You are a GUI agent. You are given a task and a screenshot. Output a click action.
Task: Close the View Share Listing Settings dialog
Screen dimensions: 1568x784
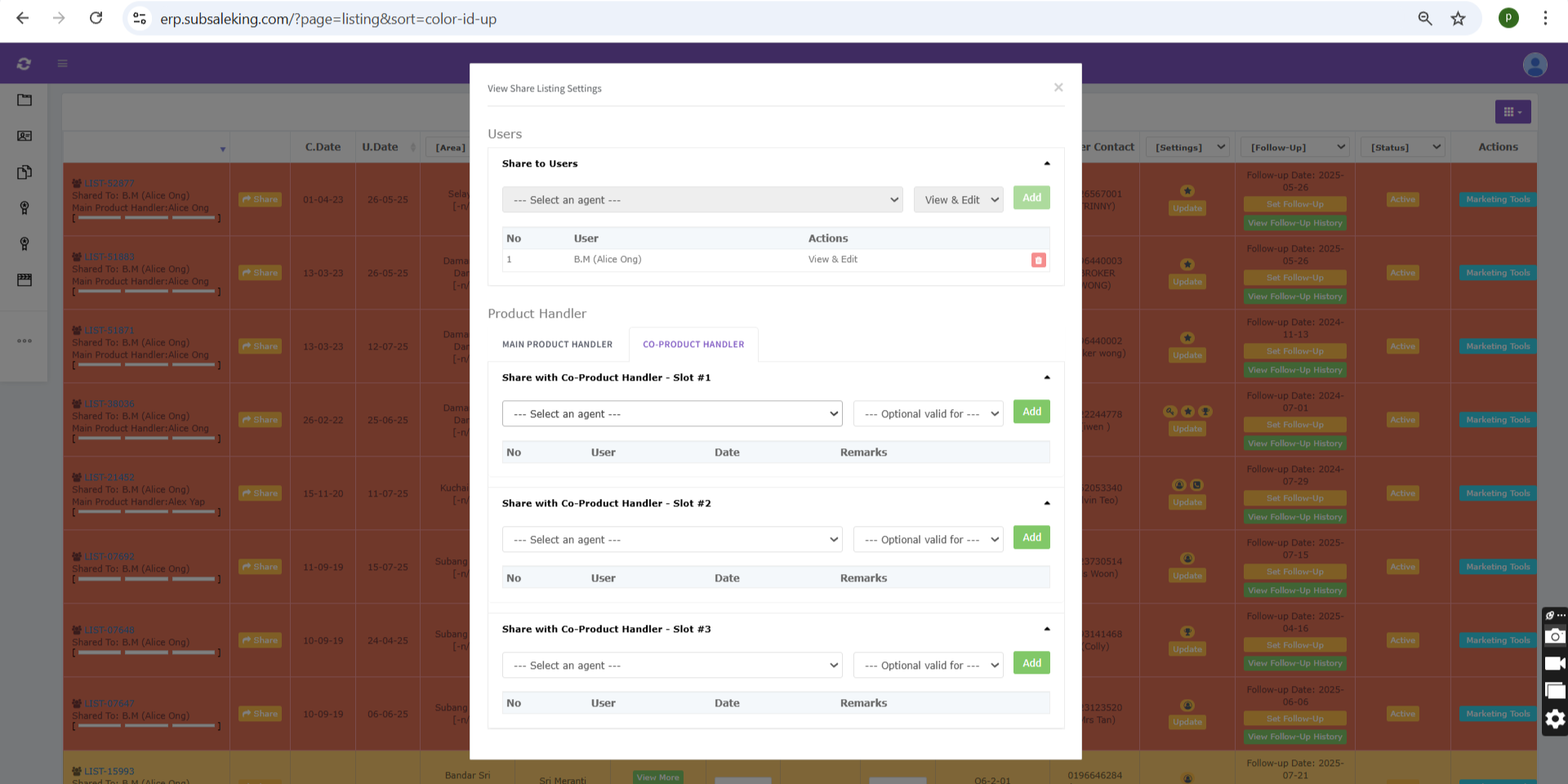(x=1058, y=87)
